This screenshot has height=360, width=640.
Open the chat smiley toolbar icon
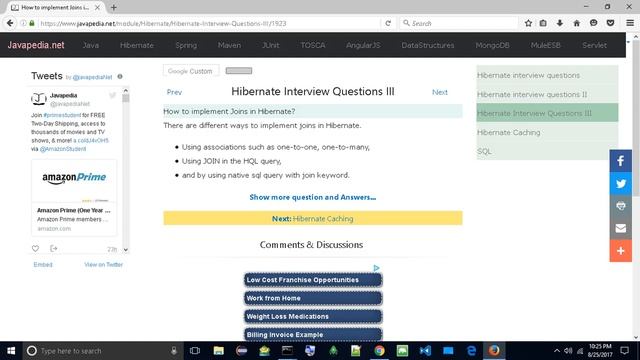click(593, 23)
